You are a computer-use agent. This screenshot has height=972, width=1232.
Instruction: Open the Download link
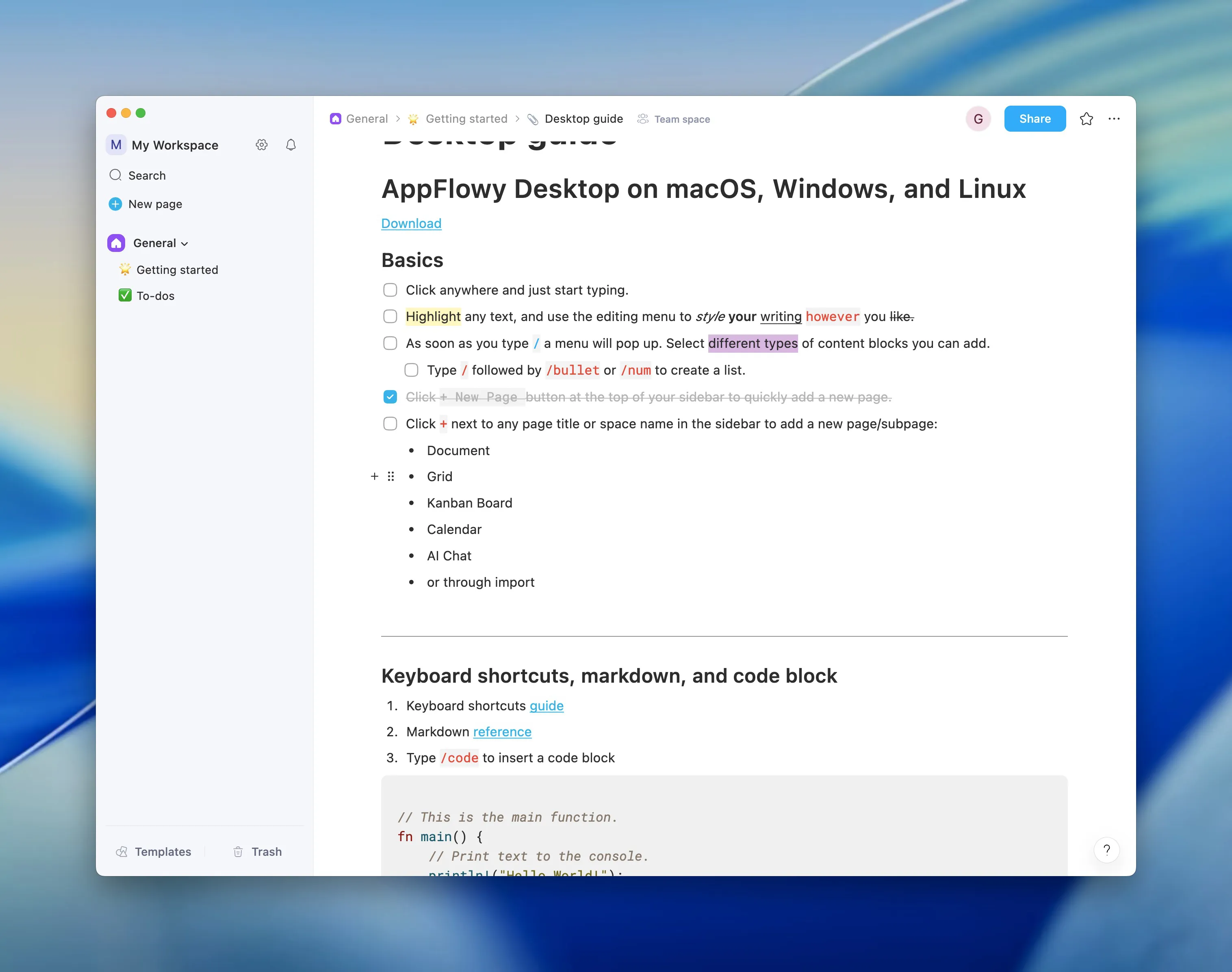[x=411, y=223]
